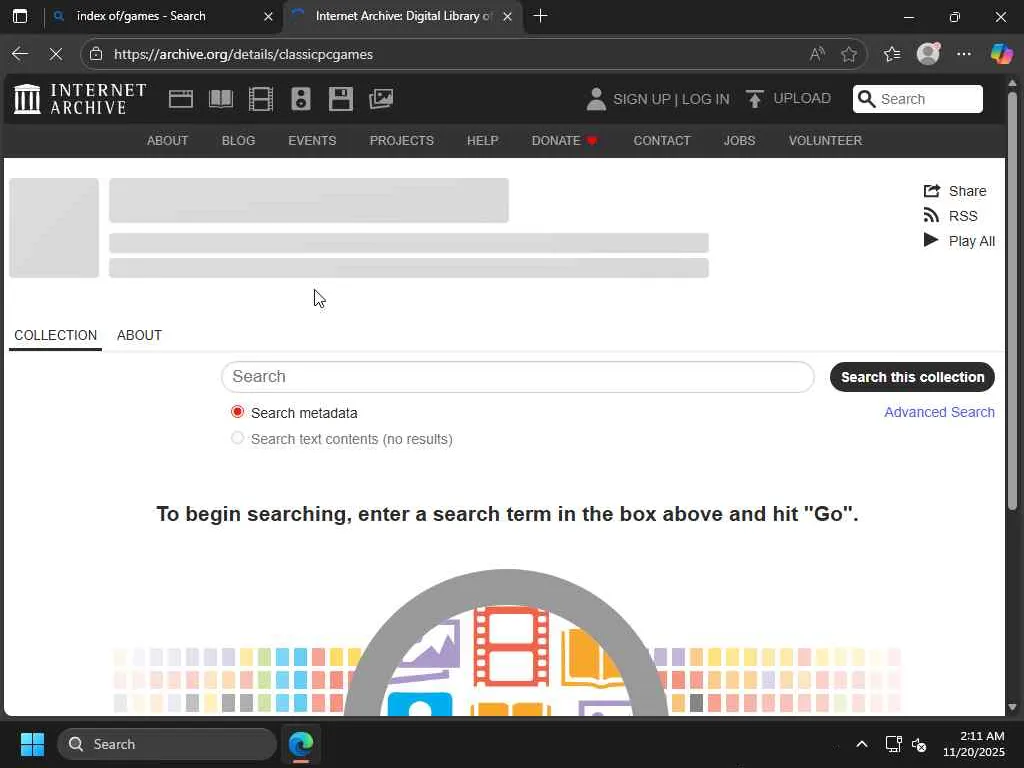
Task: Open the Web (Wayback) media icon
Action: (x=180, y=99)
